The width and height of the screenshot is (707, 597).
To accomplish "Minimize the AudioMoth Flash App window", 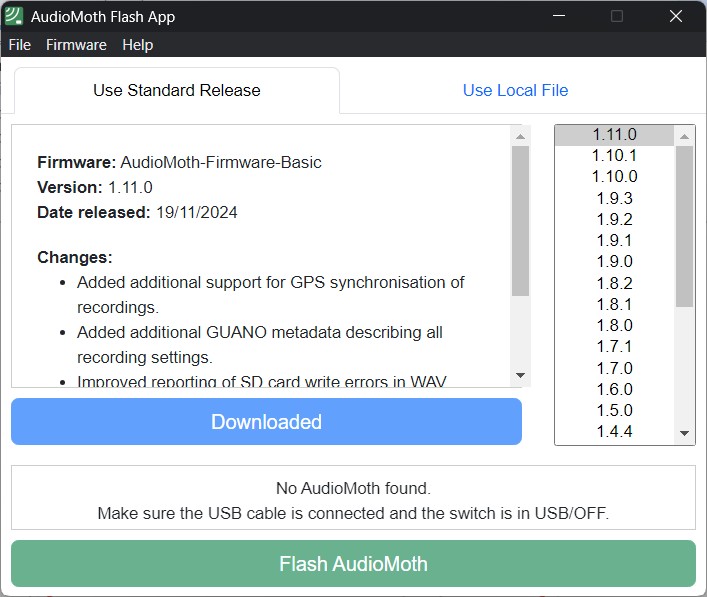I will click(559, 16).
